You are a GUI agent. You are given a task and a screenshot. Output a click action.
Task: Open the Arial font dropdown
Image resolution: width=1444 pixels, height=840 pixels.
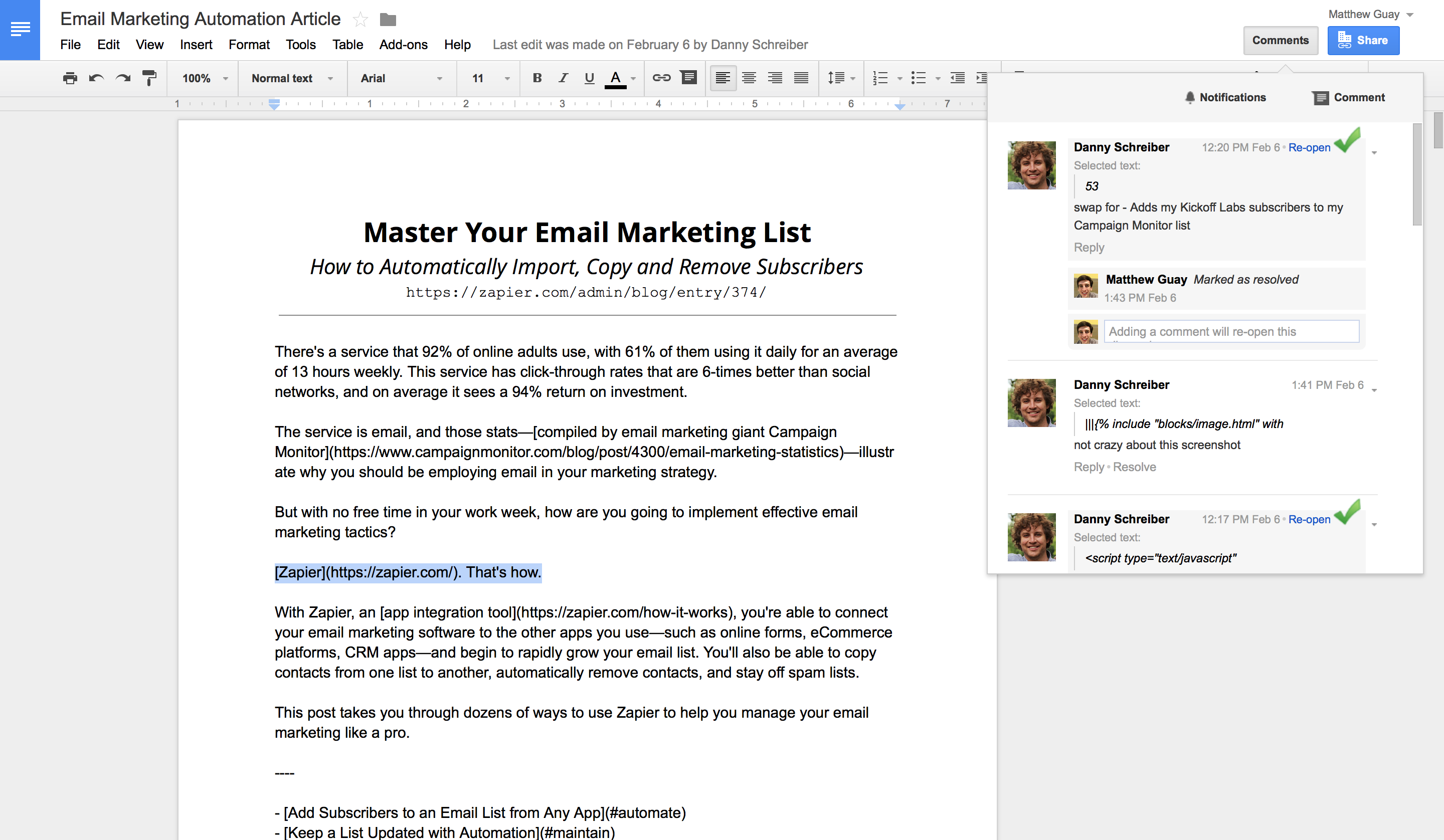401,79
